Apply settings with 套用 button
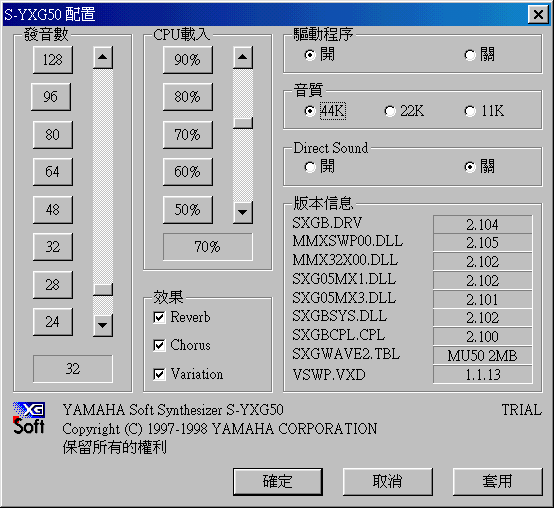Viewport: 554px width, 508px height. (x=497, y=482)
